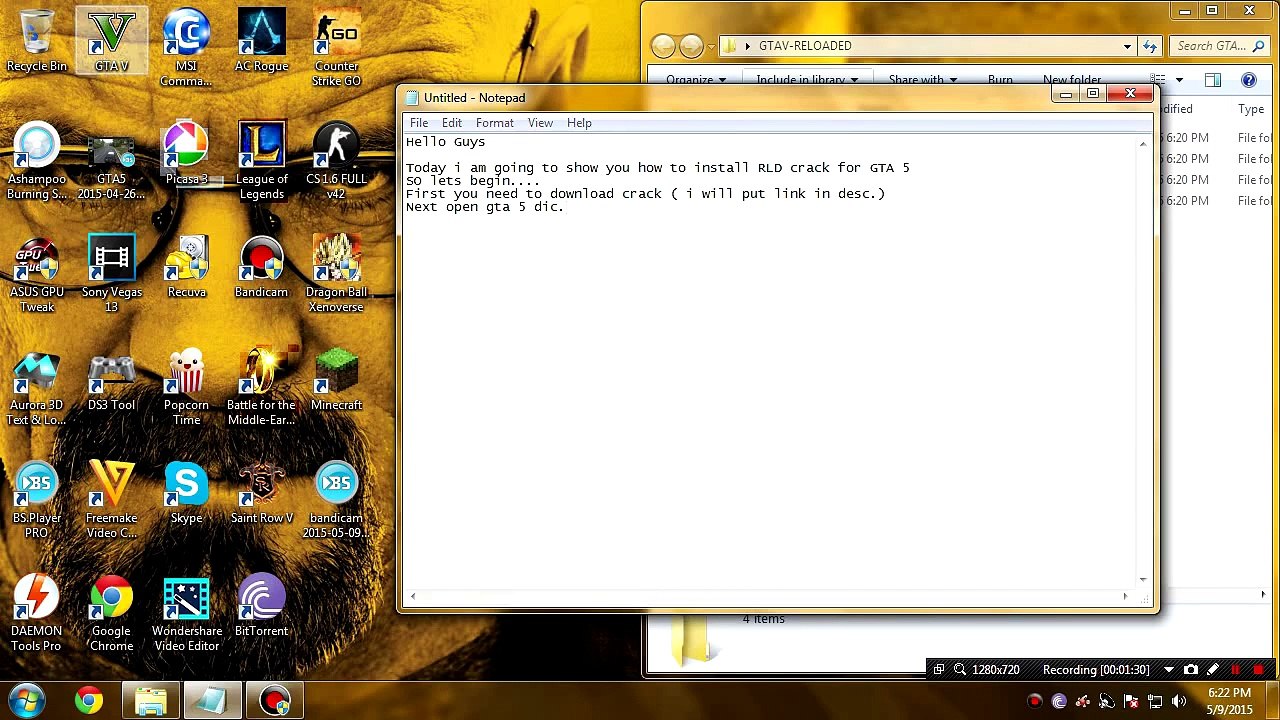Select the BS.Player PRO shortcut
Screen dimensions: 1280x720
click(x=37, y=500)
